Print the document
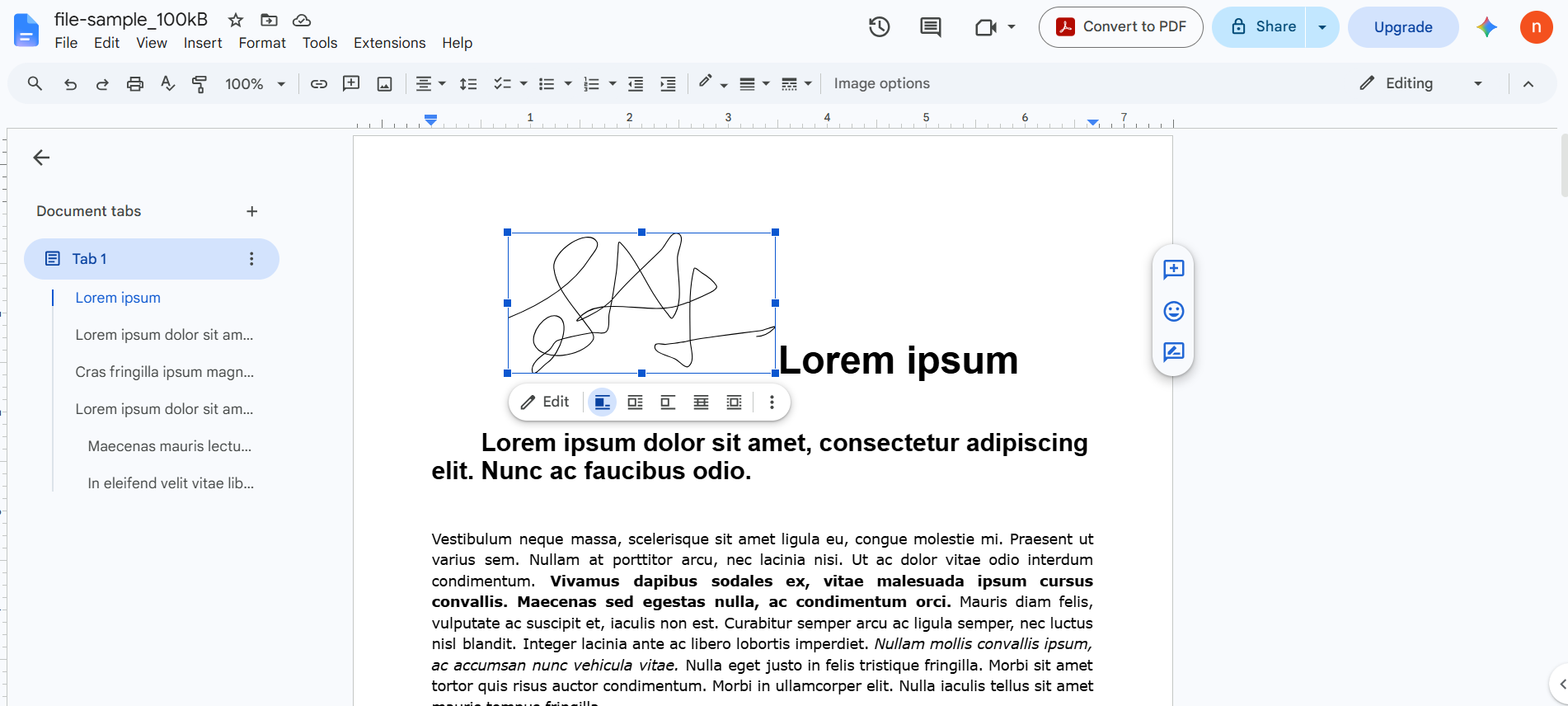The image size is (1568, 706). click(135, 83)
